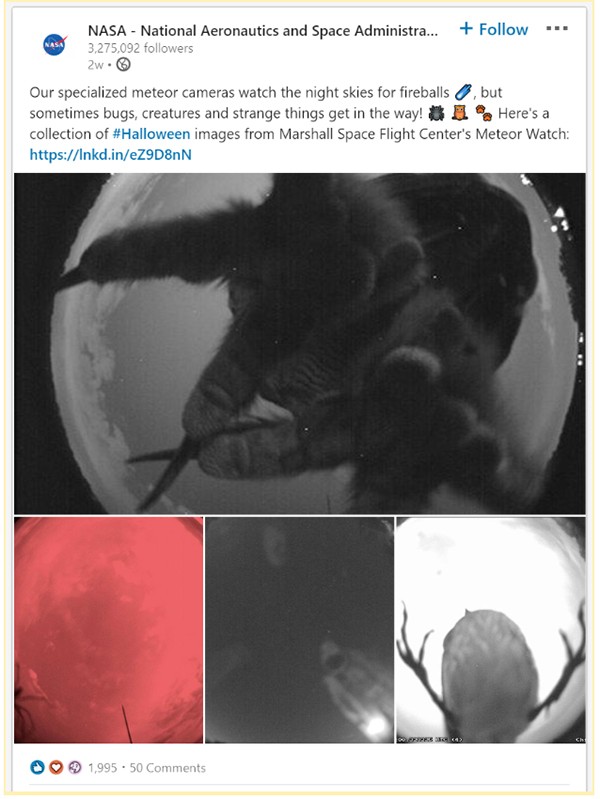The height and width of the screenshot is (799, 600).
Task: Click the purple curious reaction icon
Action: (x=74, y=767)
